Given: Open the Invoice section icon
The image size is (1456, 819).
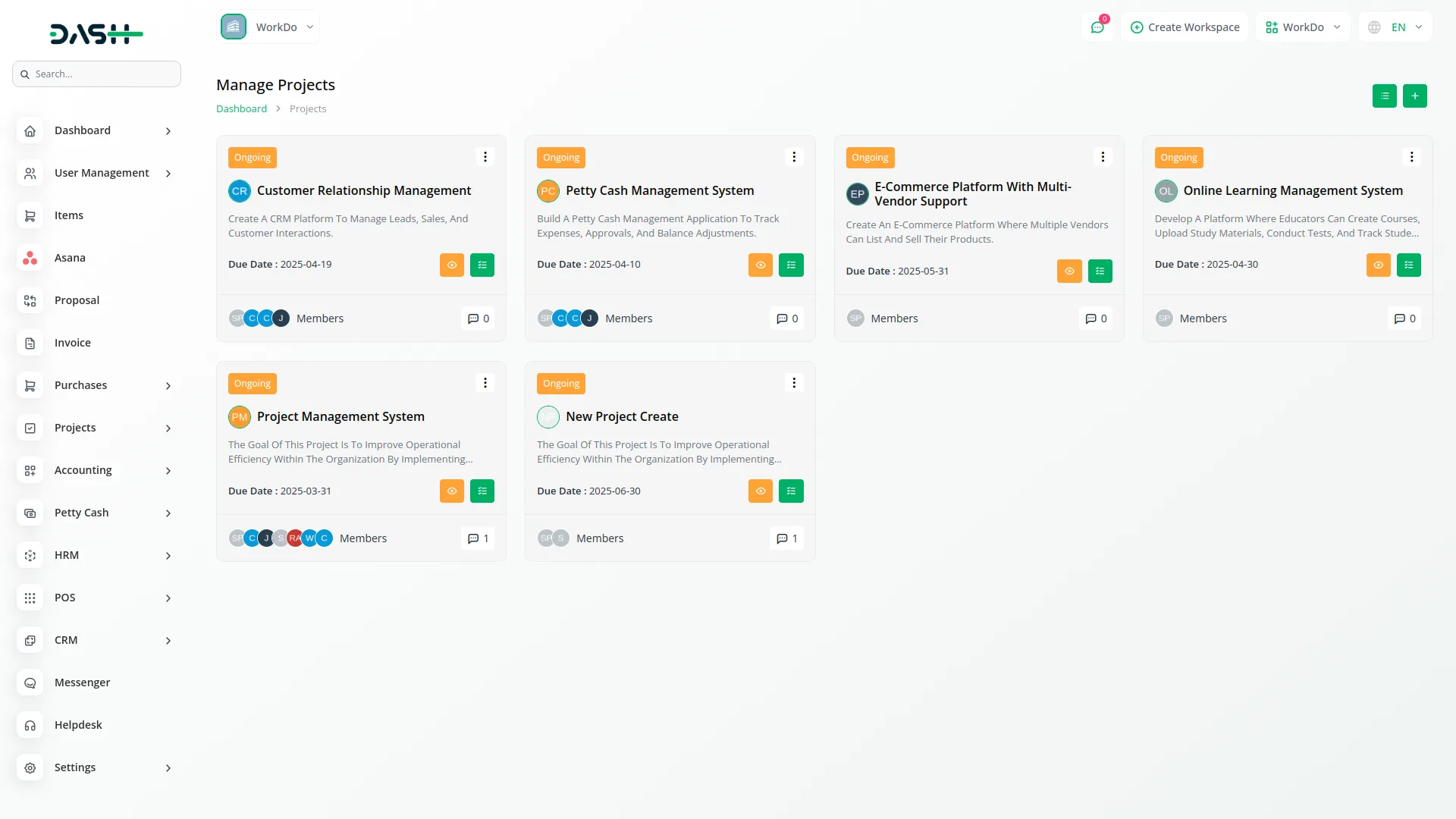Looking at the screenshot, I should click(x=30, y=343).
